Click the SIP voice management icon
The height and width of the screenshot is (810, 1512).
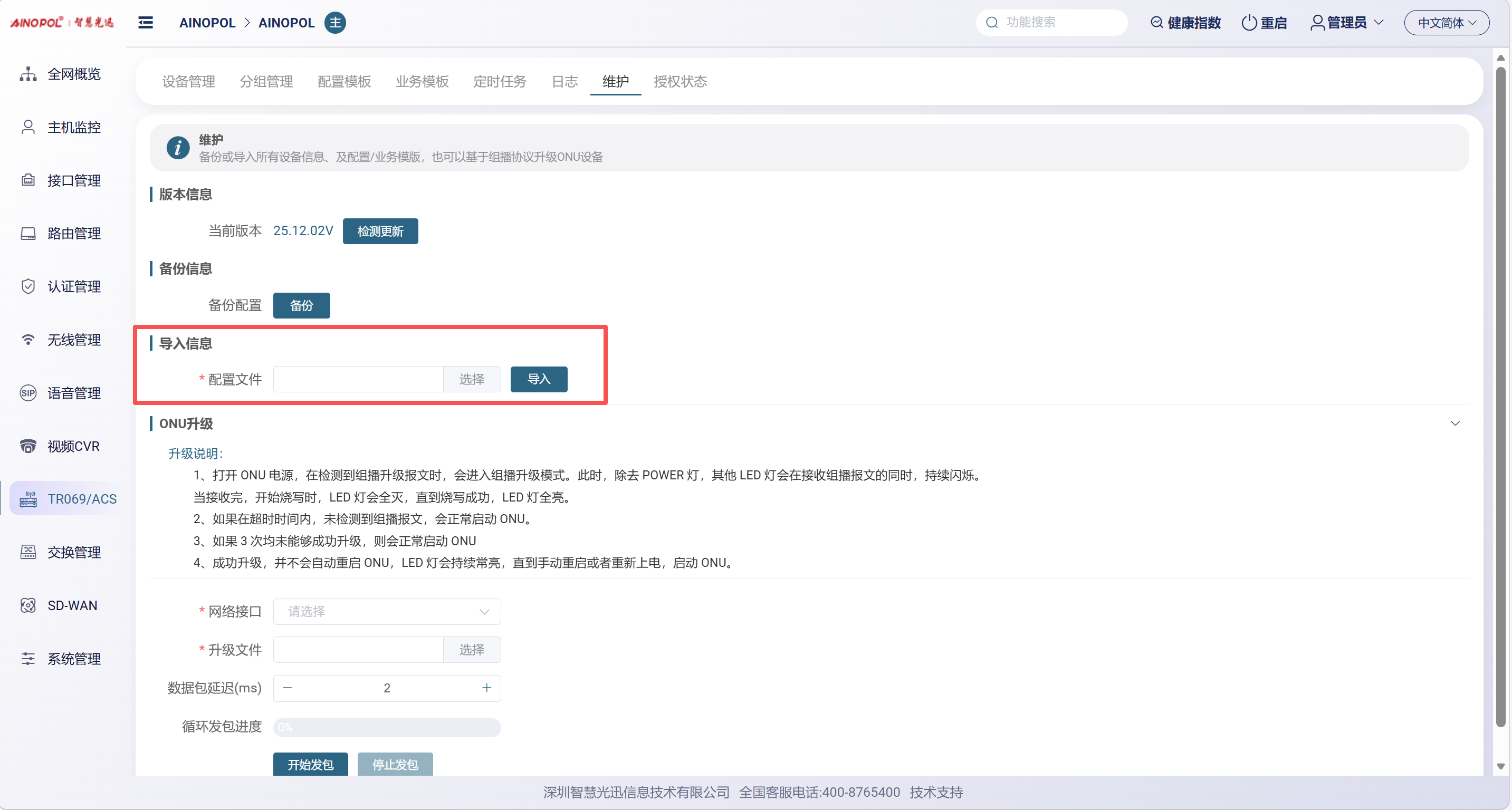point(28,393)
